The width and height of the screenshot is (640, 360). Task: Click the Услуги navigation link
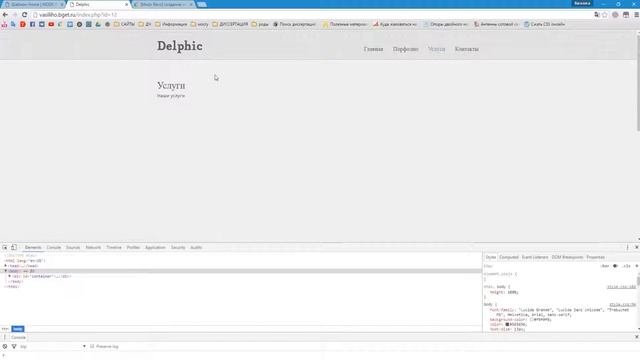[436, 49]
